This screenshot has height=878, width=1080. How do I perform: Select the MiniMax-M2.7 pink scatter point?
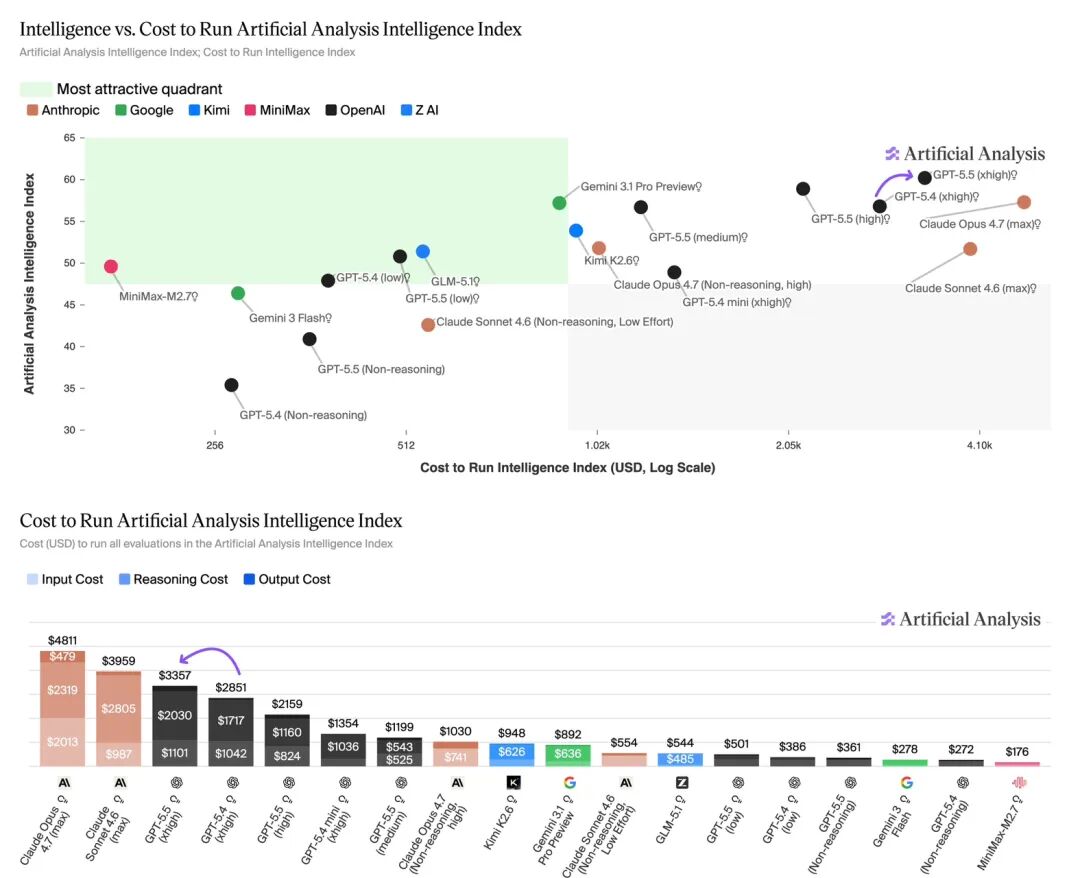[111, 266]
